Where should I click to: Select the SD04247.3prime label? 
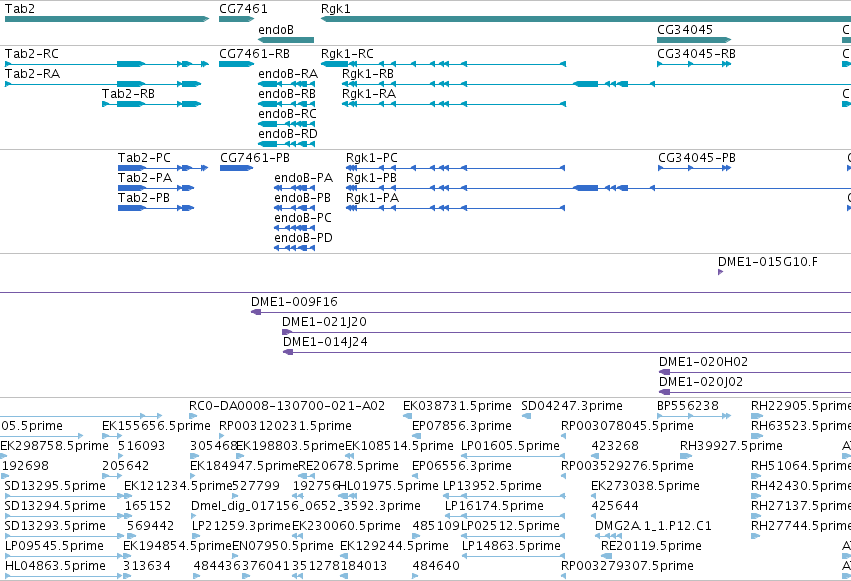[572, 406]
